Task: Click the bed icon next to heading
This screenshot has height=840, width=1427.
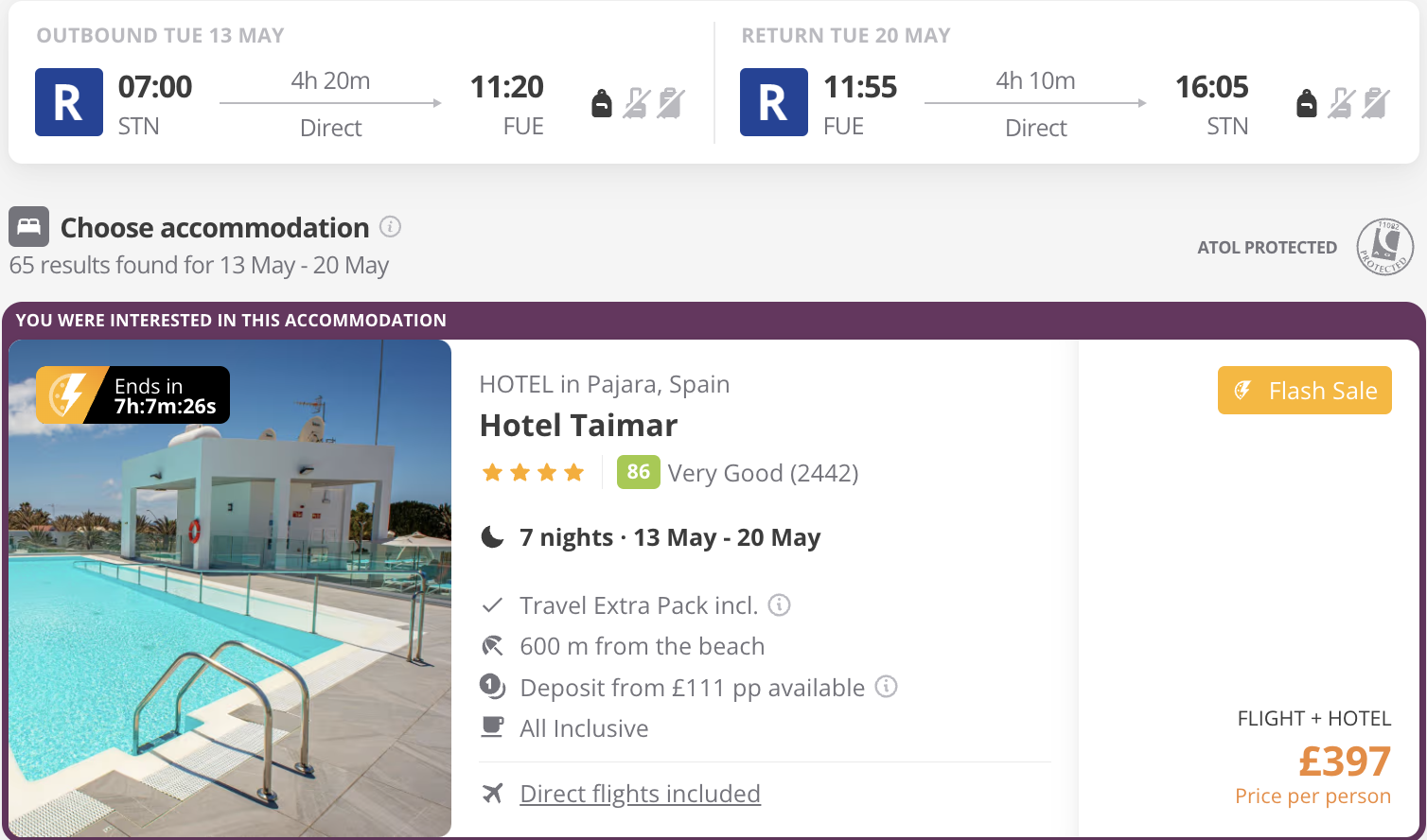Action: pyautogui.click(x=28, y=227)
